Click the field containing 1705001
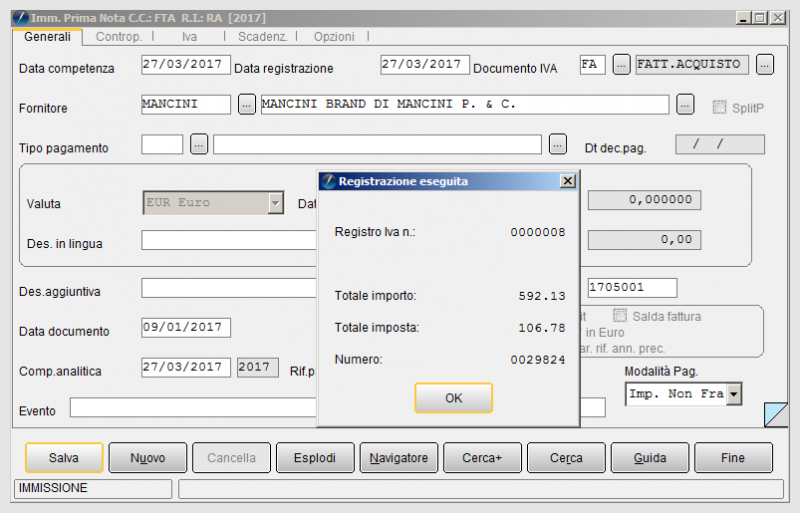800x513 pixels. coord(632,288)
